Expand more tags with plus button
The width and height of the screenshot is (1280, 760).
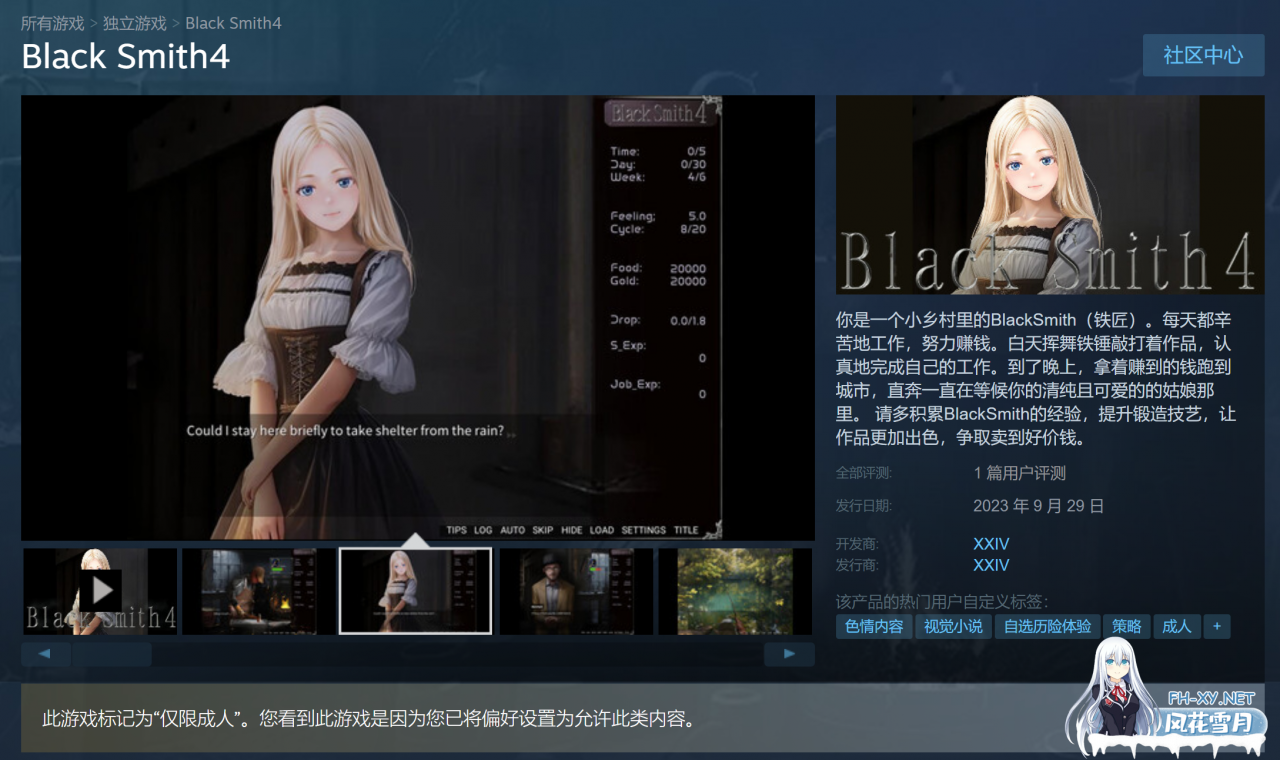[x=1217, y=626]
